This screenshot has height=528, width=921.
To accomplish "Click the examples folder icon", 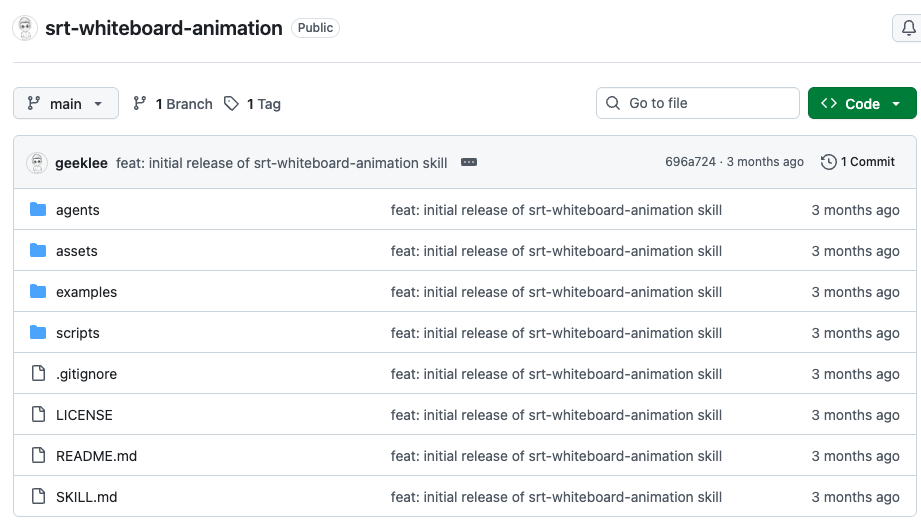I will [38, 291].
